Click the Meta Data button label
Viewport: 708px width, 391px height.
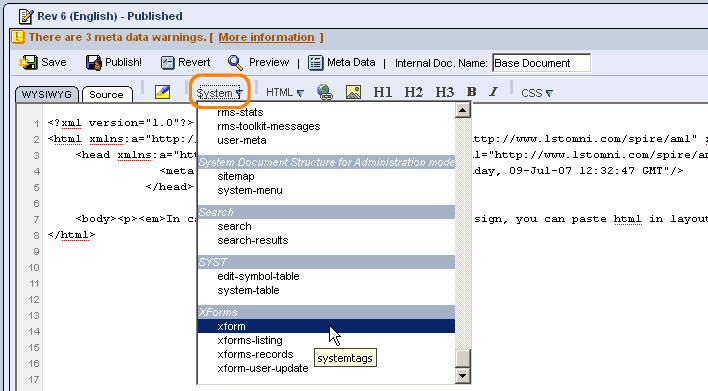[x=351, y=62]
